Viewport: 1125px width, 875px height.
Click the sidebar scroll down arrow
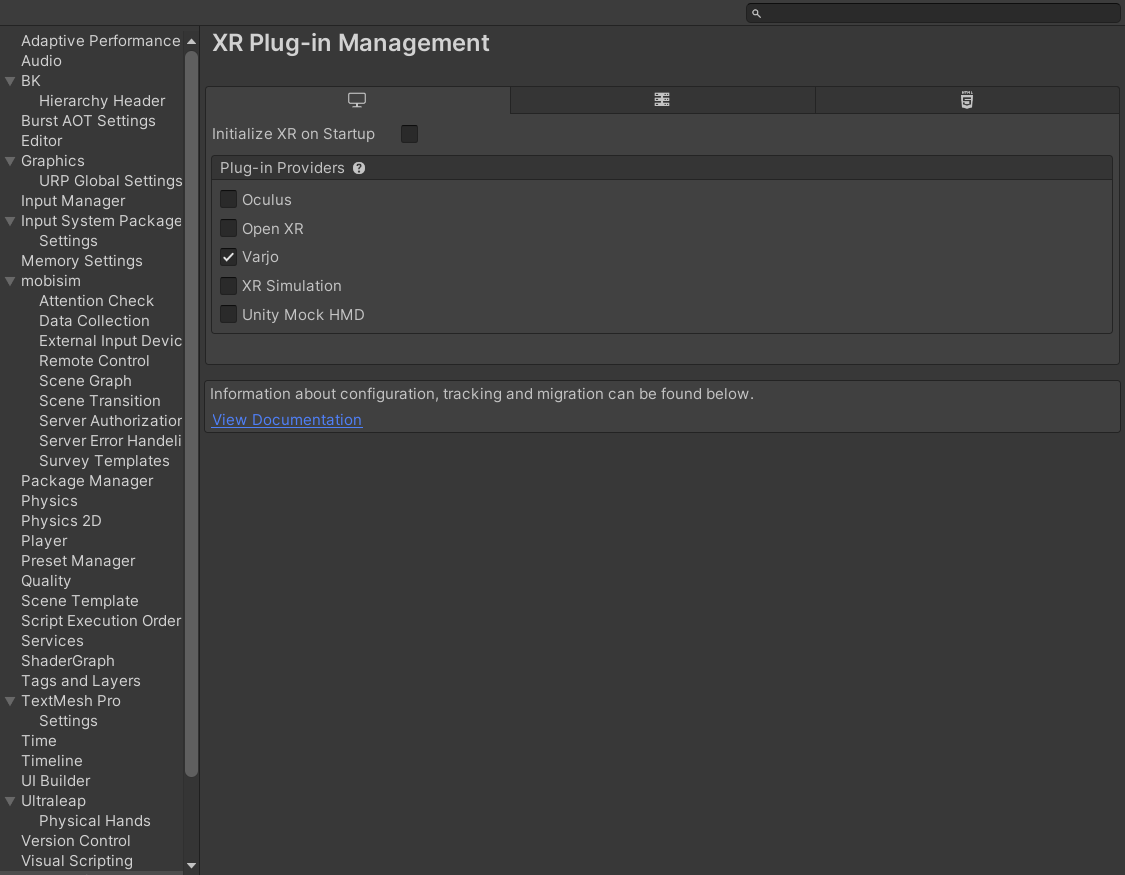pyautogui.click(x=192, y=866)
